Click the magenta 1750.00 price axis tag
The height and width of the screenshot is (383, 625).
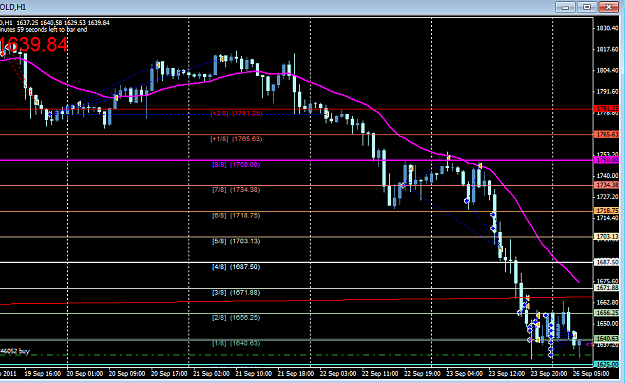tap(607, 160)
